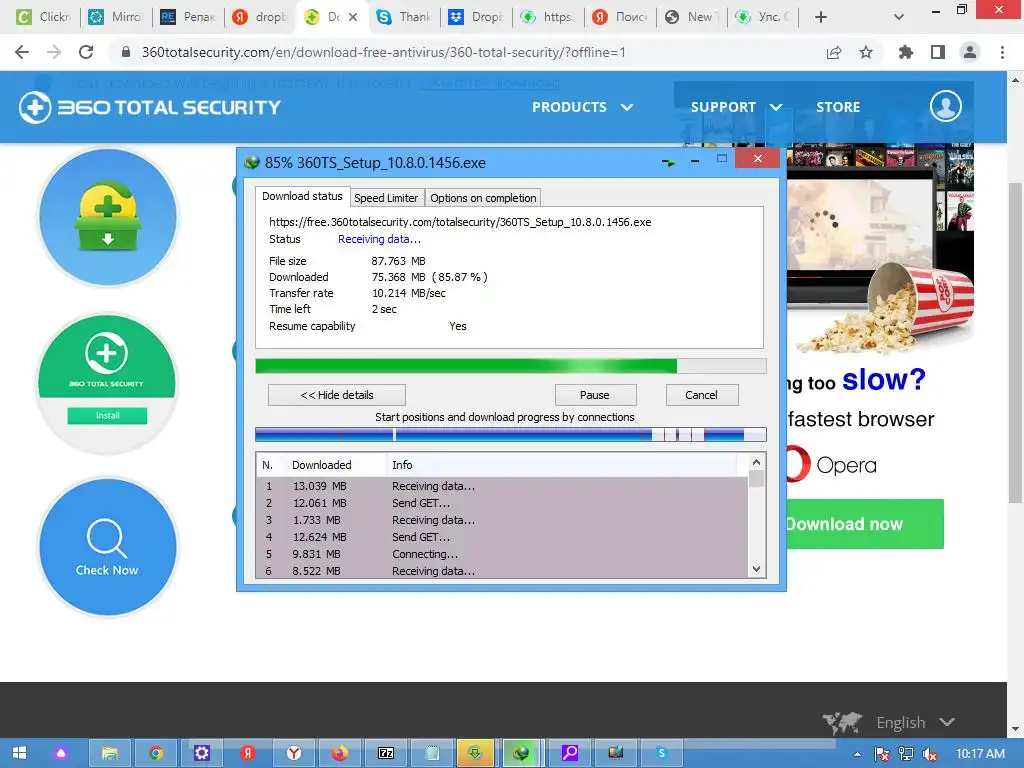Click the green tray arrow in download dialog
This screenshot has height=768, width=1024.
click(668, 162)
